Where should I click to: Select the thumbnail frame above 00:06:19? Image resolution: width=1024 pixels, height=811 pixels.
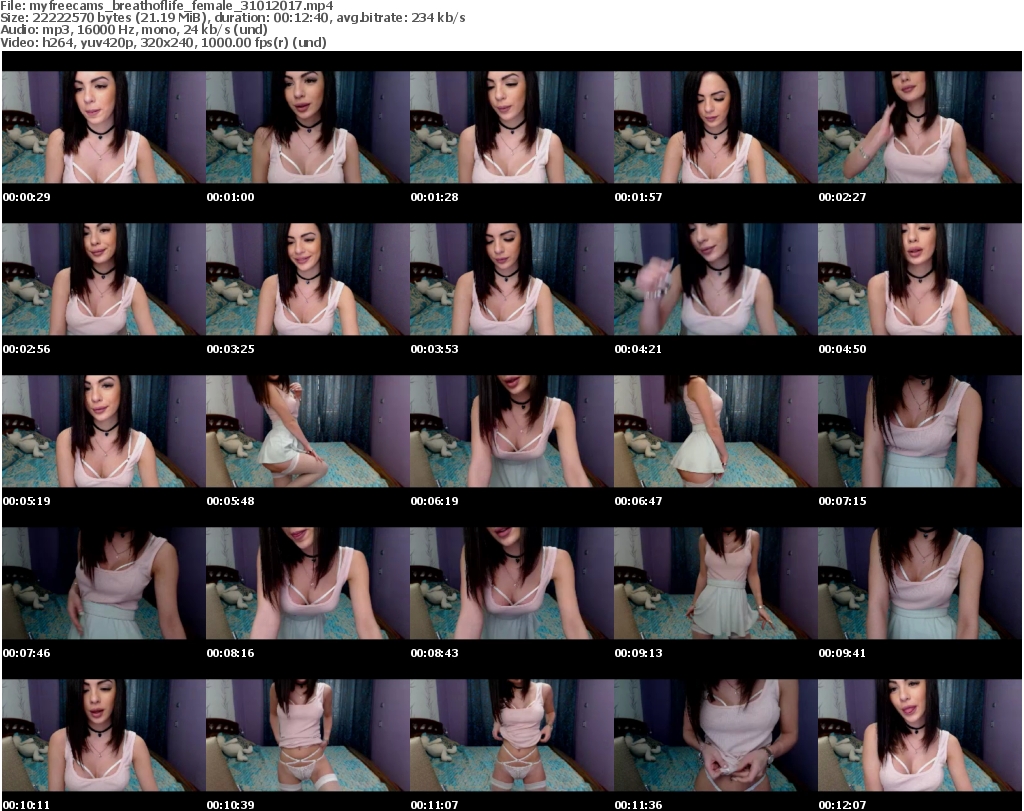tap(511, 431)
